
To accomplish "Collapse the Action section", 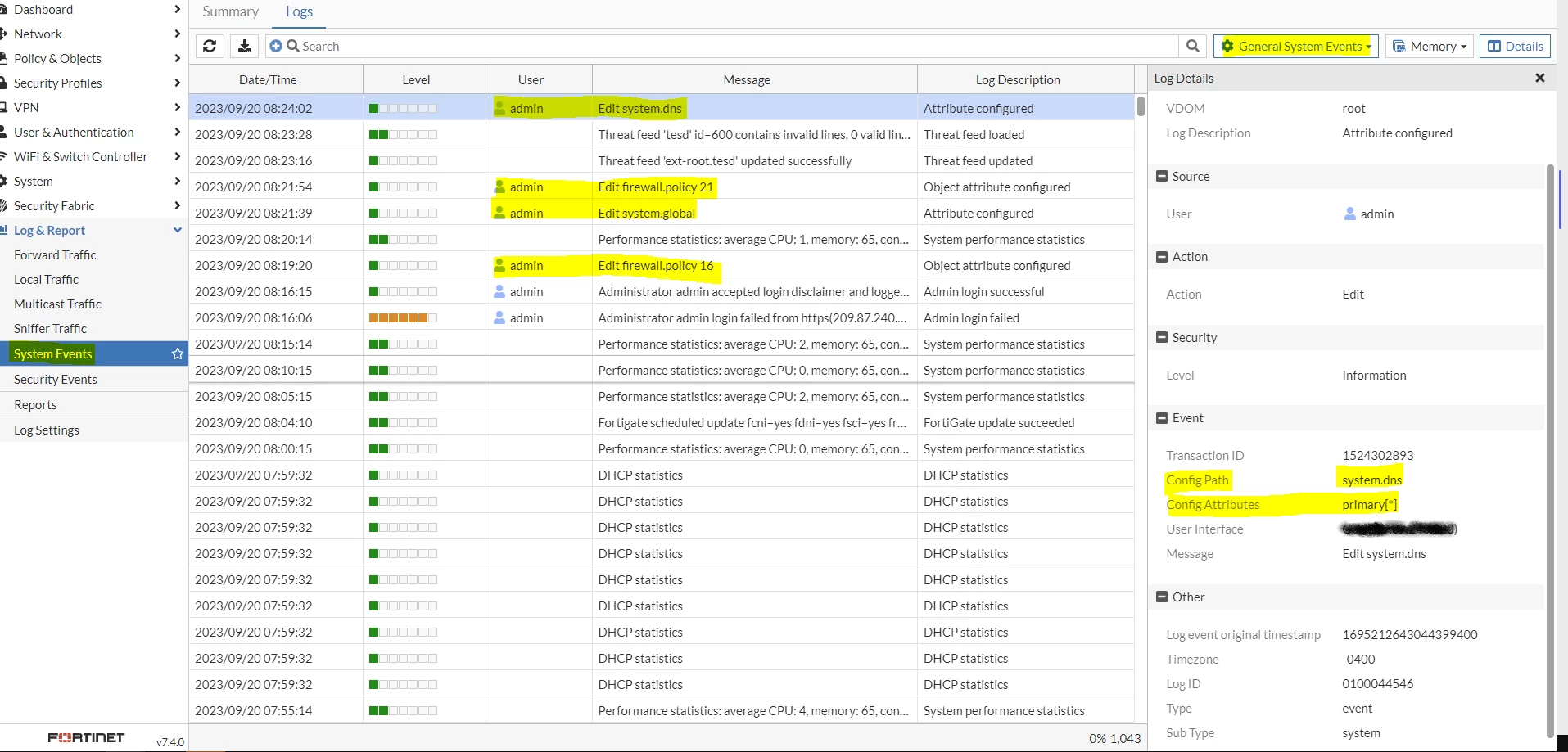I will point(1161,256).
